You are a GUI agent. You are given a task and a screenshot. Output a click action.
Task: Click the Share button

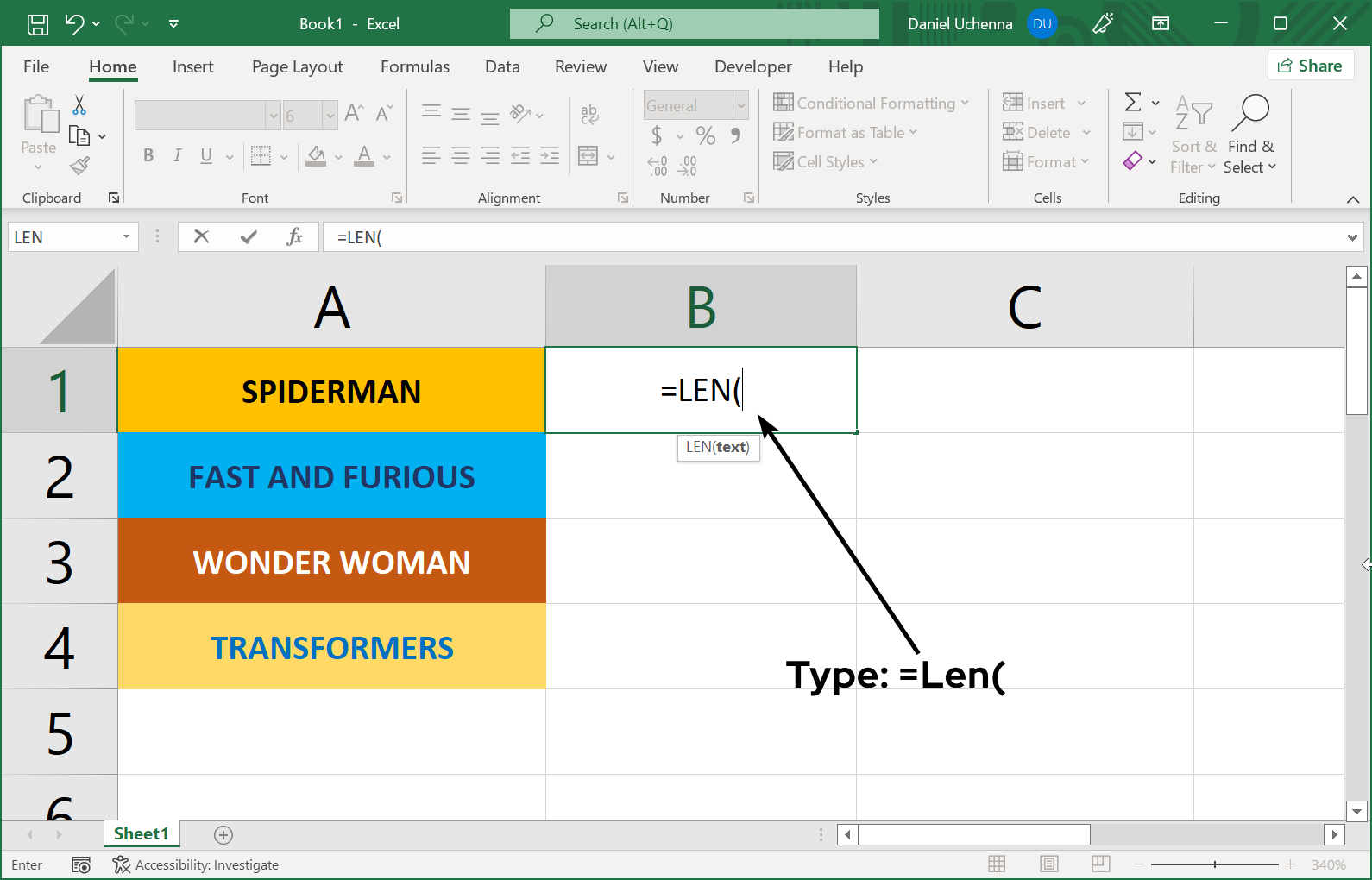[1310, 66]
